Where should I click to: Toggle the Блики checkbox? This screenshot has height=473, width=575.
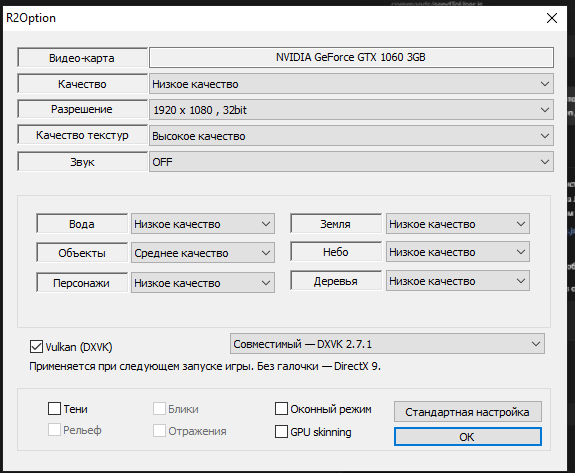pos(159,408)
